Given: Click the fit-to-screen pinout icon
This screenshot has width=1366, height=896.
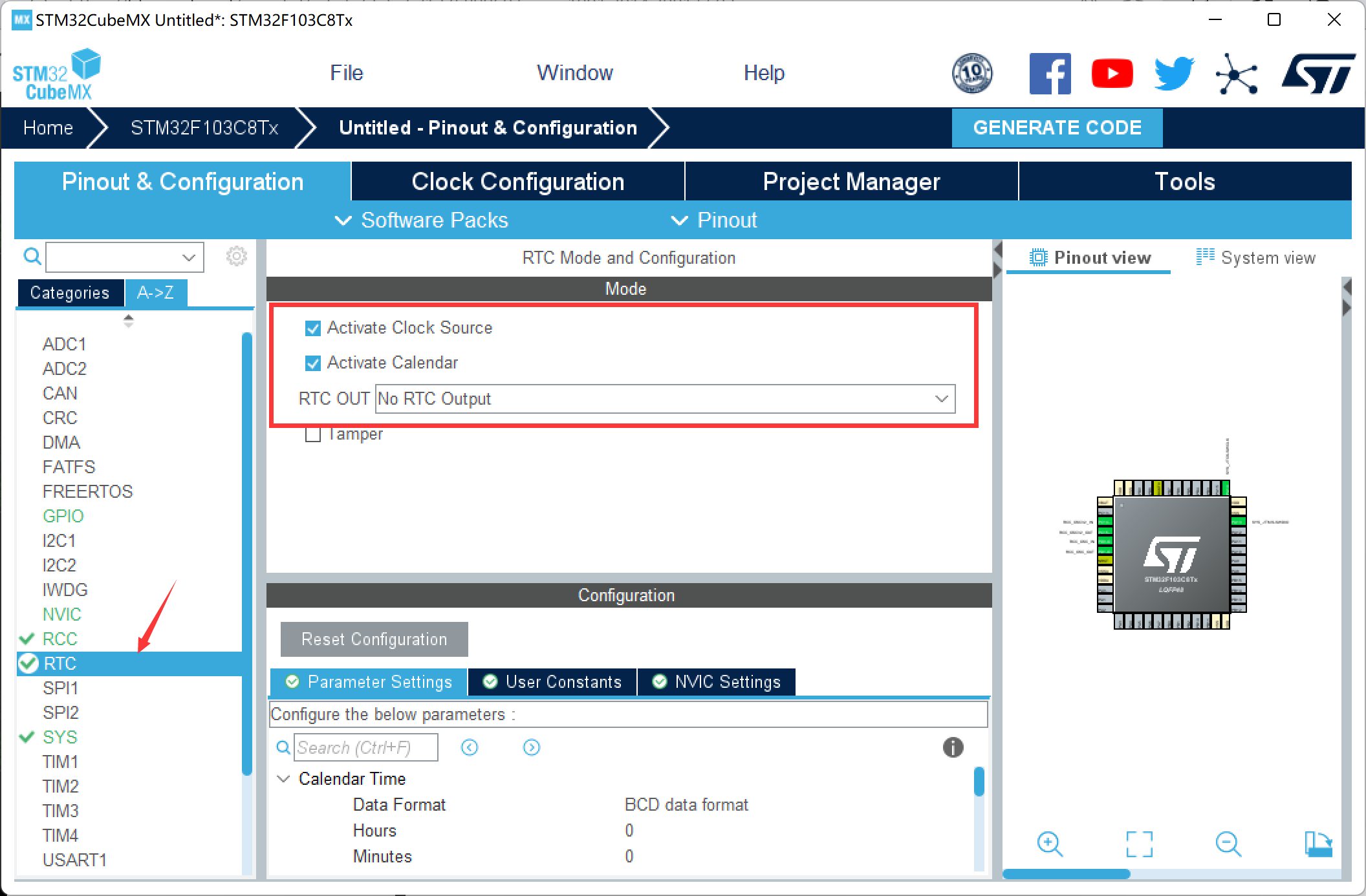Looking at the screenshot, I should [x=1139, y=844].
